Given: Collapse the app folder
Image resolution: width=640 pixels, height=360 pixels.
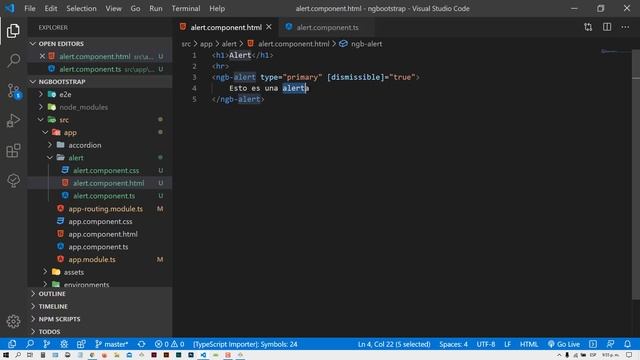Looking at the screenshot, I should click(x=100, y=132).
